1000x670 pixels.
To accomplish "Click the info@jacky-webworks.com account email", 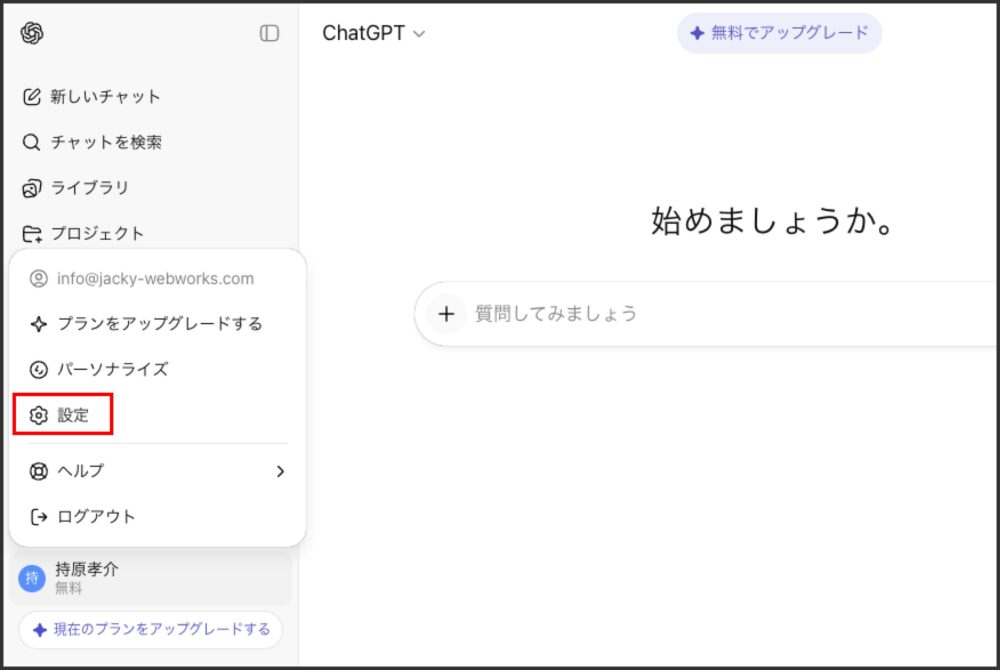I will [x=155, y=279].
